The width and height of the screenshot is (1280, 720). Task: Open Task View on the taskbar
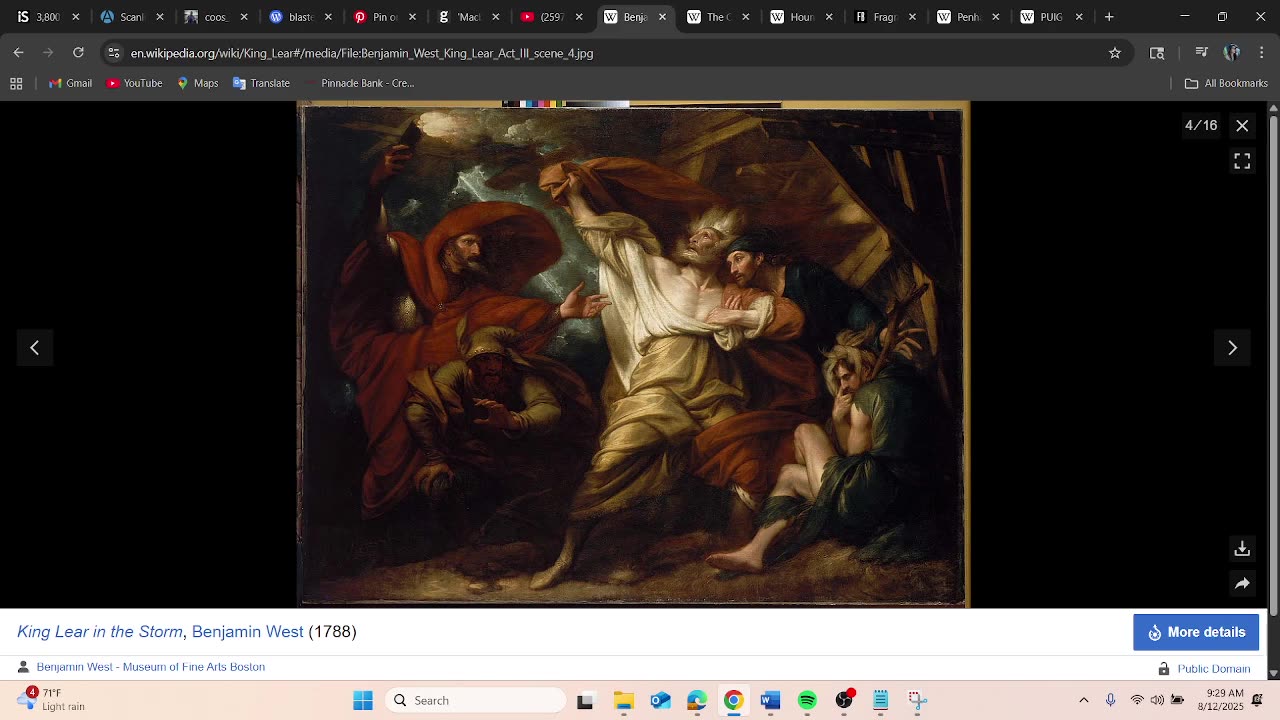pos(585,701)
